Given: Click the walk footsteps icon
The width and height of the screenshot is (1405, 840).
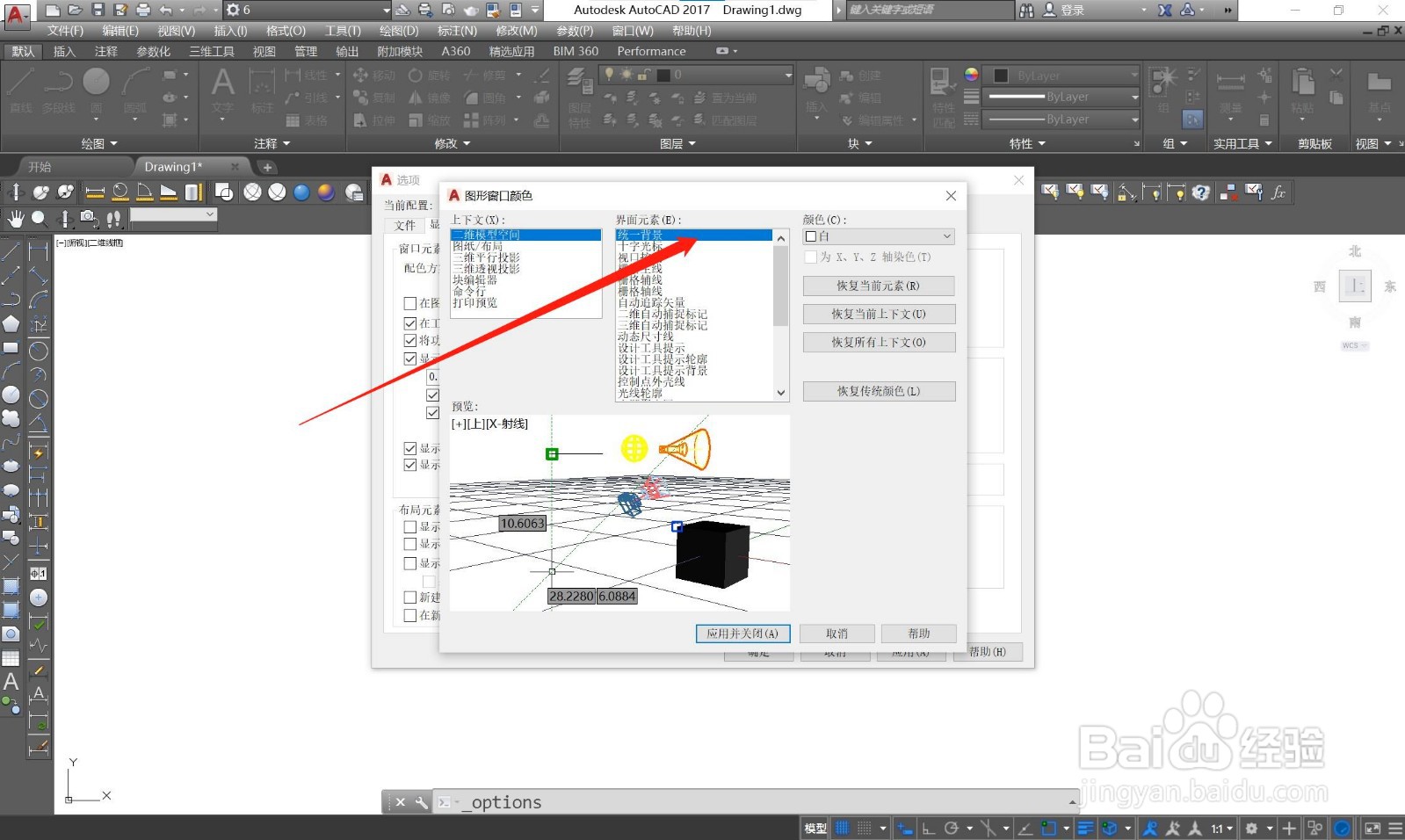Looking at the screenshot, I should pyautogui.click(x=113, y=217).
